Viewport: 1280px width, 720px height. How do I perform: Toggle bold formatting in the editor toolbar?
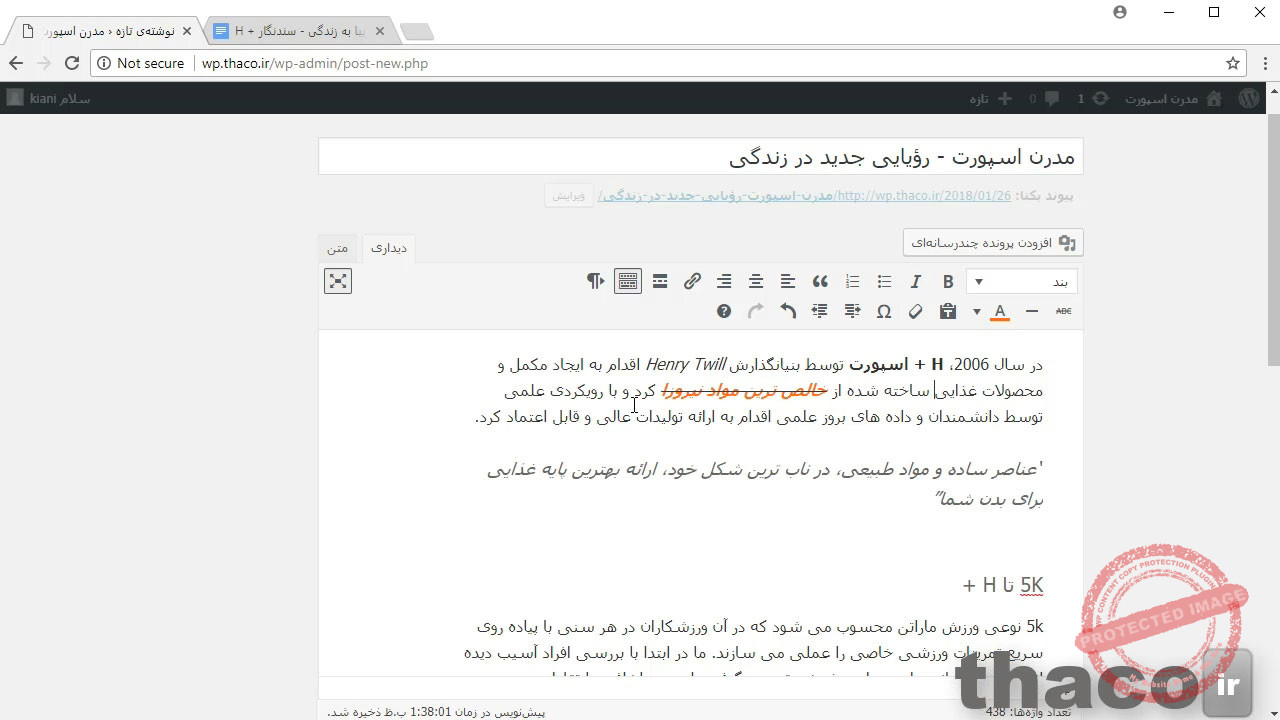coord(948,281)
